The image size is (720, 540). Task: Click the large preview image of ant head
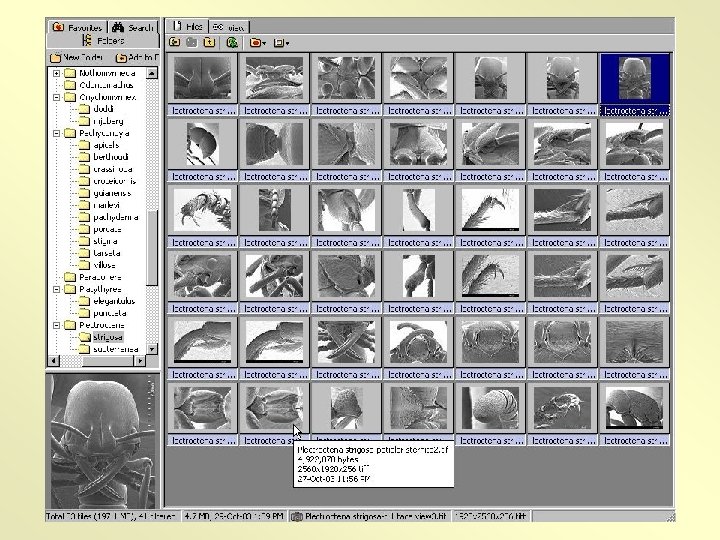pyautogui.click(x=102, y=440)
